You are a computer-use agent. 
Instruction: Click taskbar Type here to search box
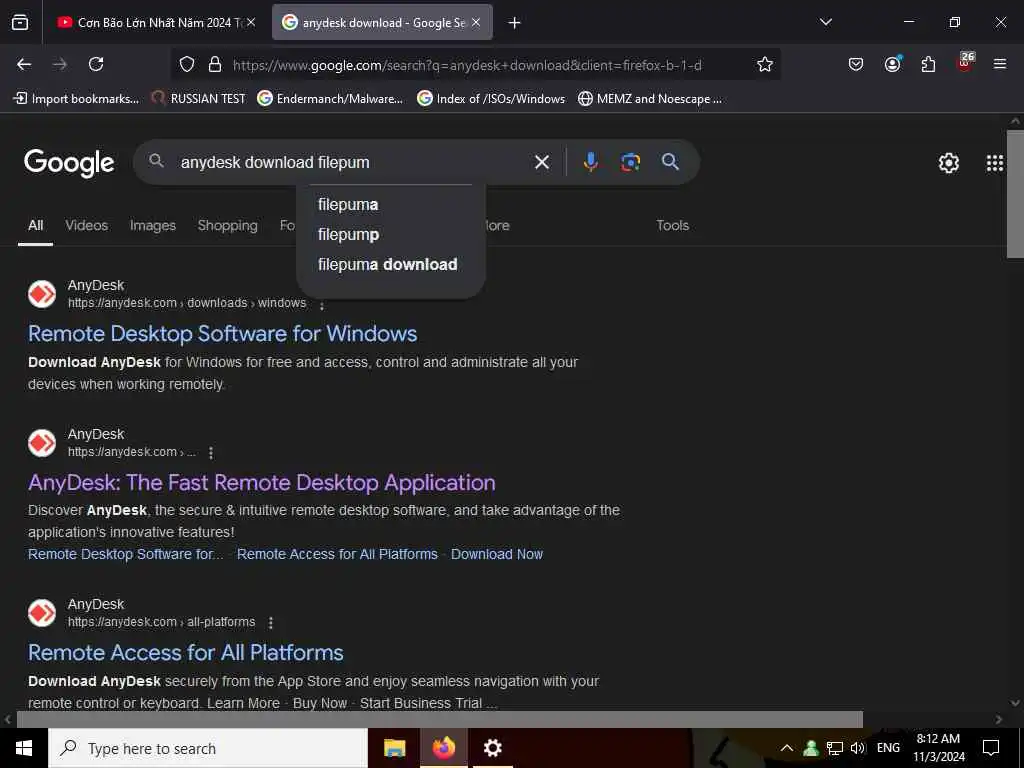pyautogui.click(x=208, y=748)
